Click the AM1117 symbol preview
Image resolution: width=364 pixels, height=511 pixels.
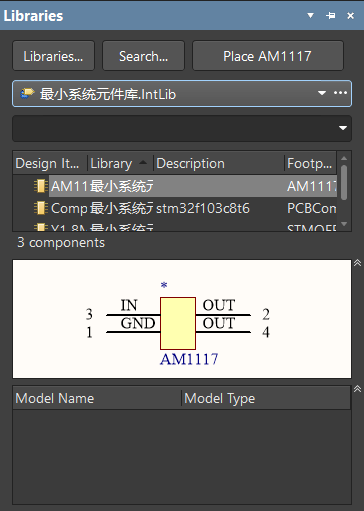[x=182, y=319]
